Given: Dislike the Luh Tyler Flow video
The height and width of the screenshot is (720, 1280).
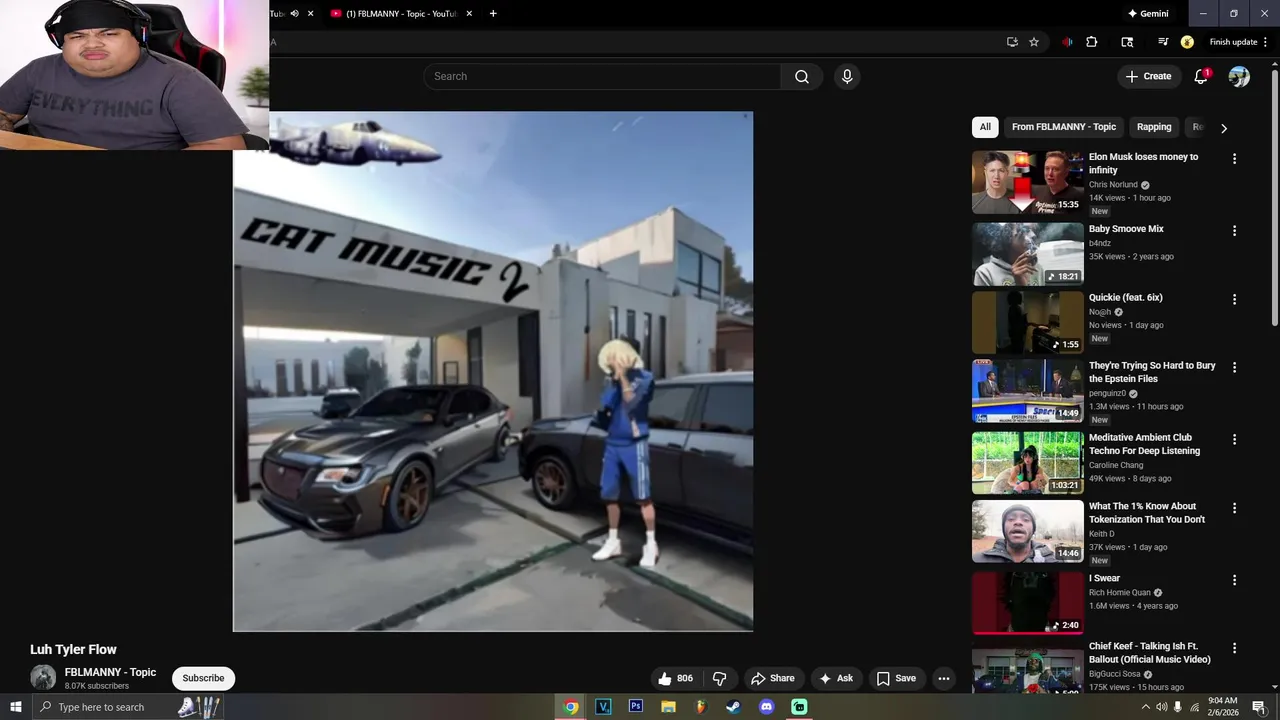Looking at the screenshot, I should pos(719,678).
